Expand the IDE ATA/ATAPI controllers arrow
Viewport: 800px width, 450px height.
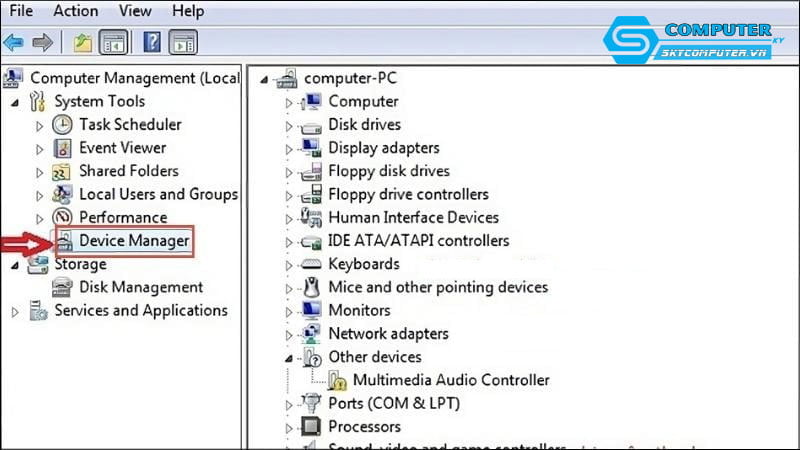pyautogui.click(x=289, y=242)
